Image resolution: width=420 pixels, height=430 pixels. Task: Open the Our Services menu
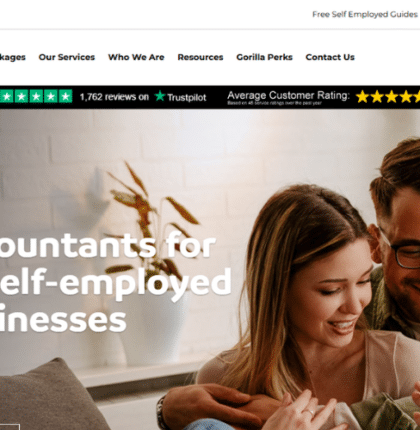click(x=67, y=57)
